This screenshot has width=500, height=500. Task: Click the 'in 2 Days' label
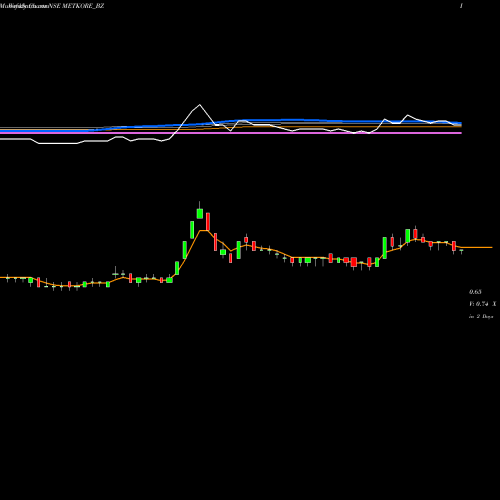[x=481, y=316]
